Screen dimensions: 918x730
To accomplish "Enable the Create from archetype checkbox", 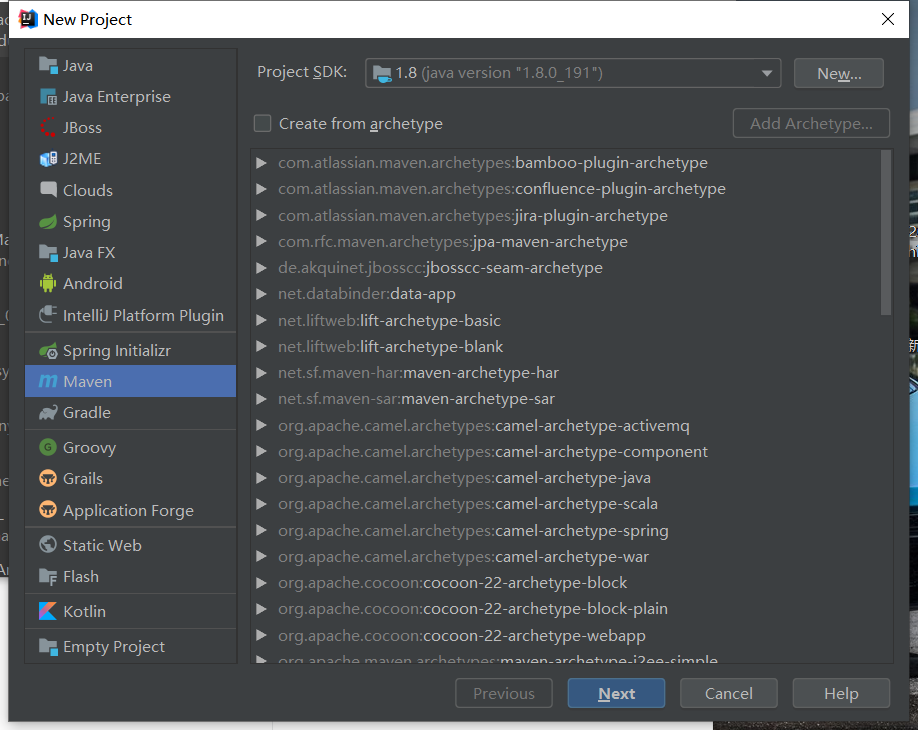I will pos(262,124).
